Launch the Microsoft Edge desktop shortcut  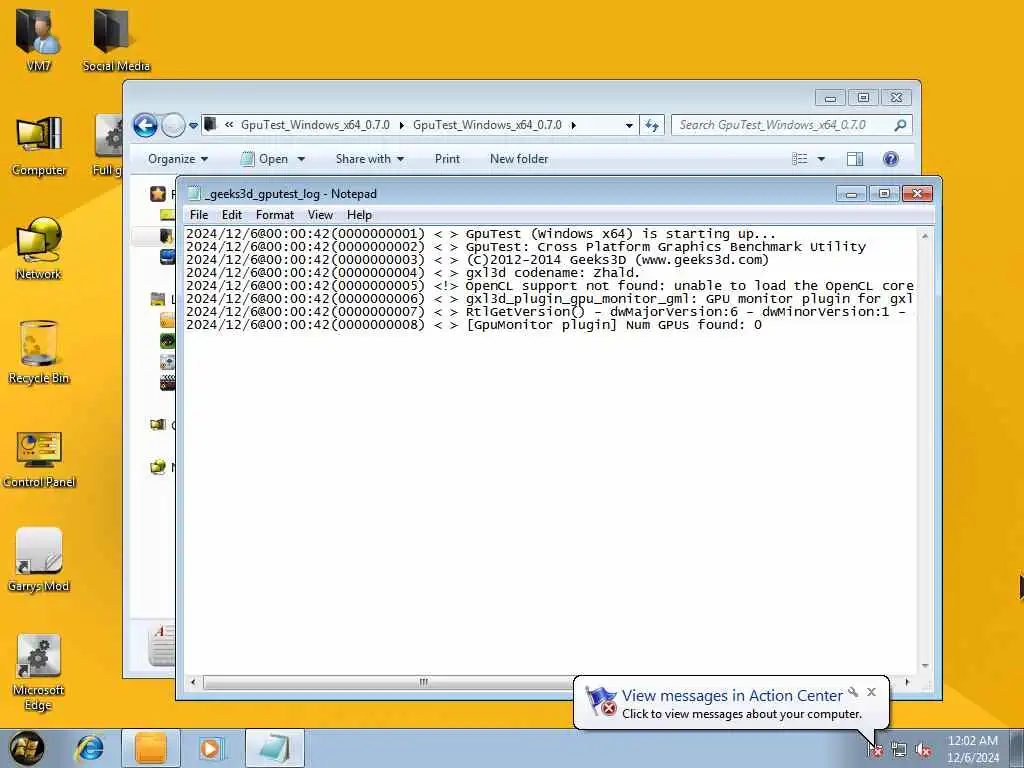39,673
